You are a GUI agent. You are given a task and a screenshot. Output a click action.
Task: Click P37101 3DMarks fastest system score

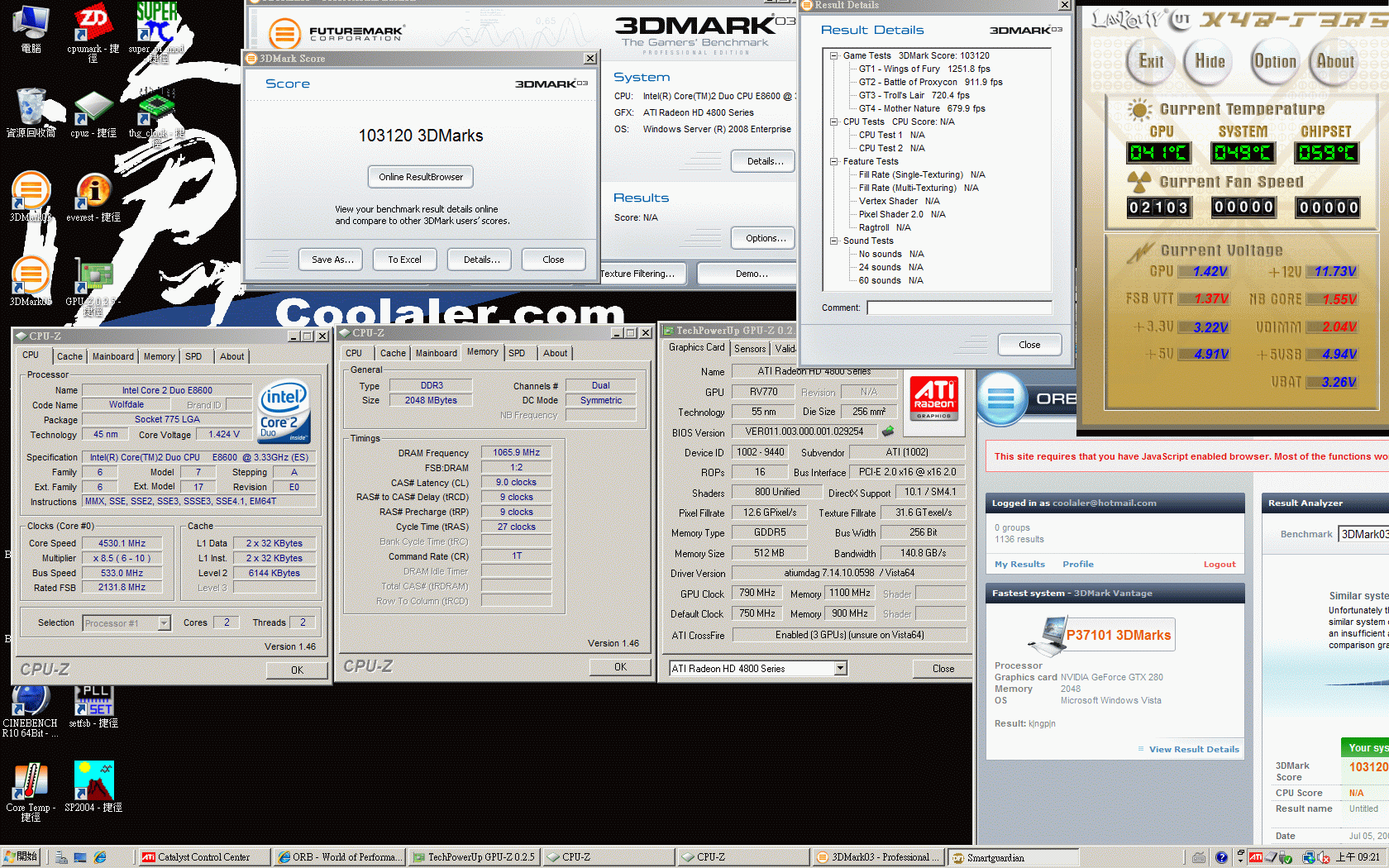[1118, 635]
